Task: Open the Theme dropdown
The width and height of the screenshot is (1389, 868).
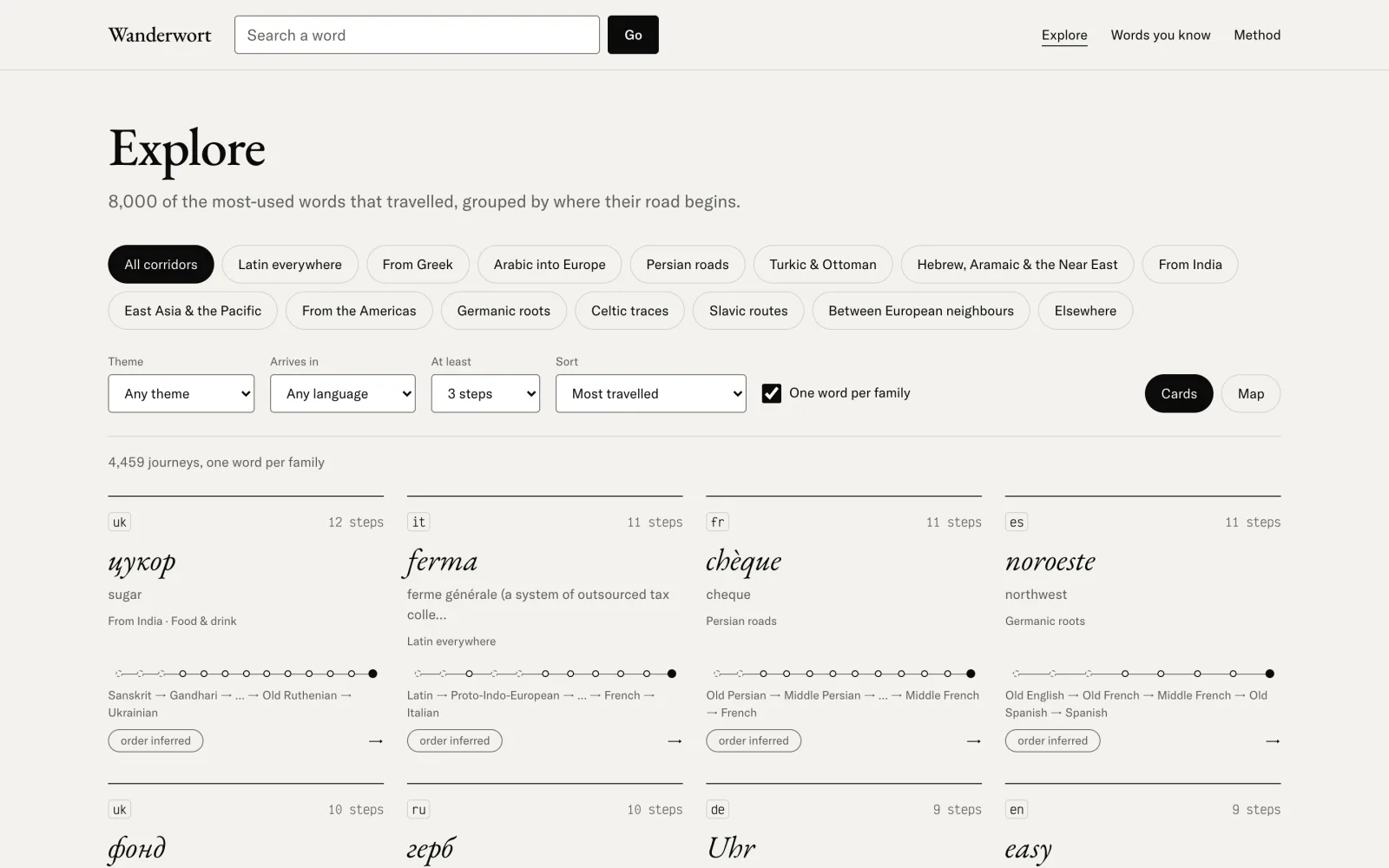Action: [181, 393]
